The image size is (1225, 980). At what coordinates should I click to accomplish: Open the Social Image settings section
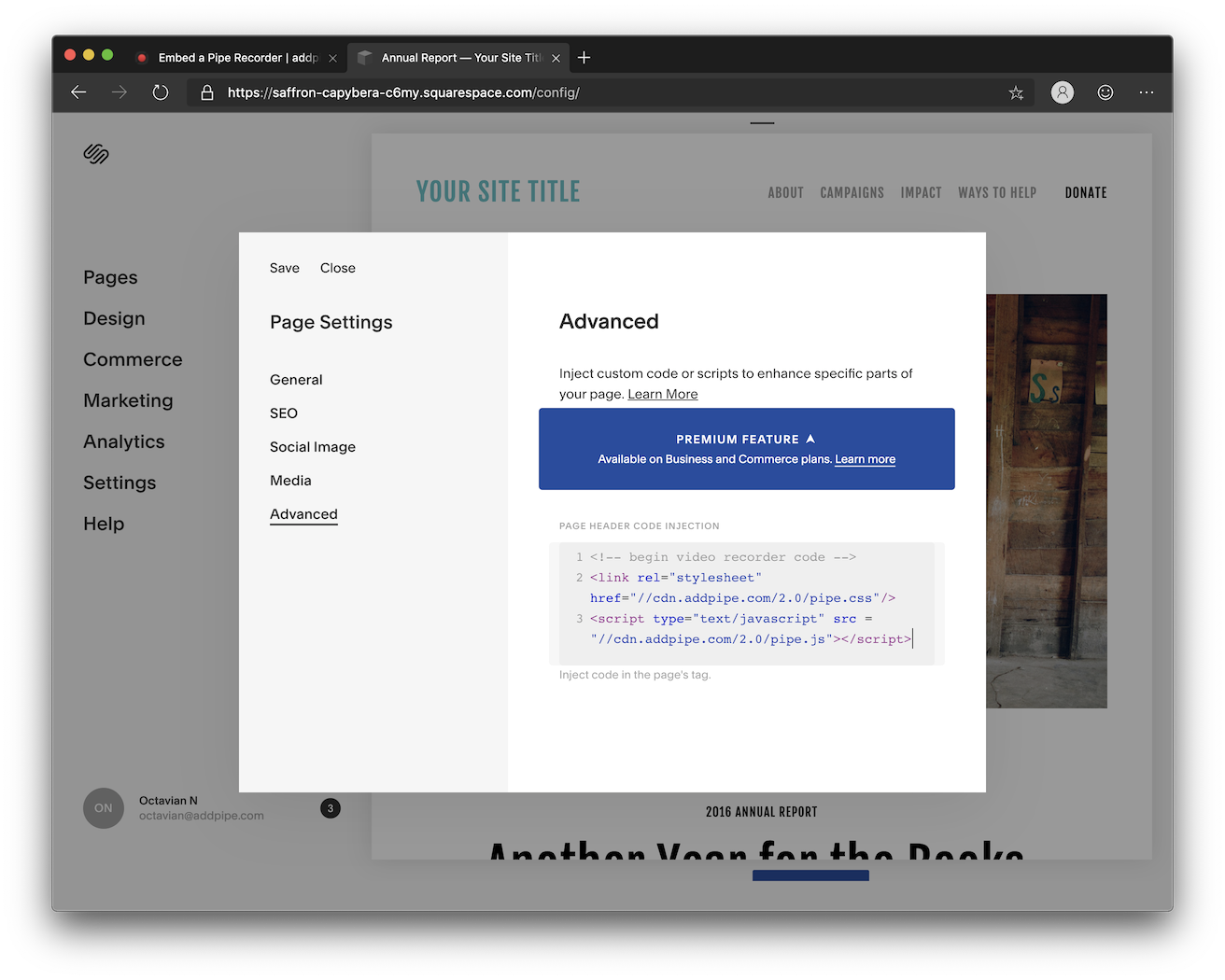[312, 446]
